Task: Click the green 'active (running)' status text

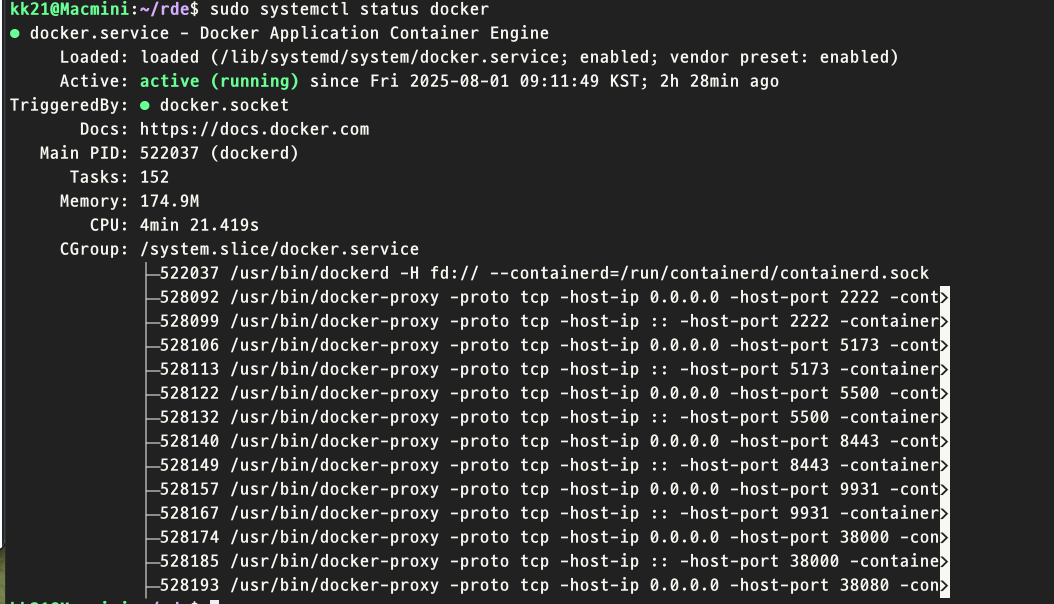Action: [219, 81]
